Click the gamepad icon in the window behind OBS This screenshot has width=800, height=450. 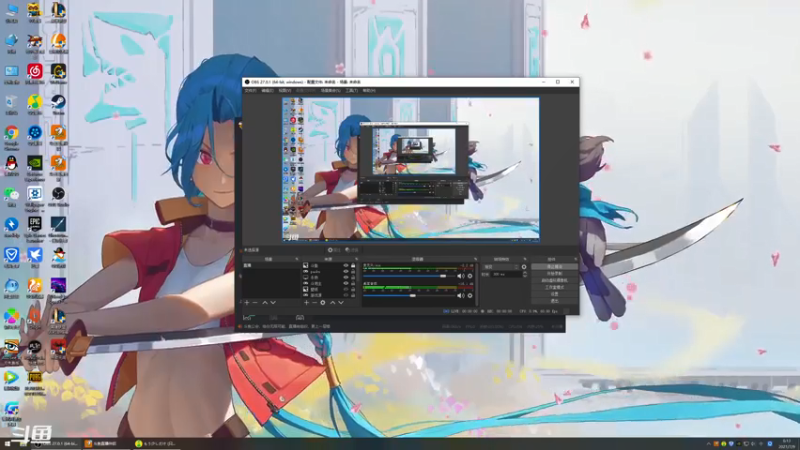coord(299,318)
